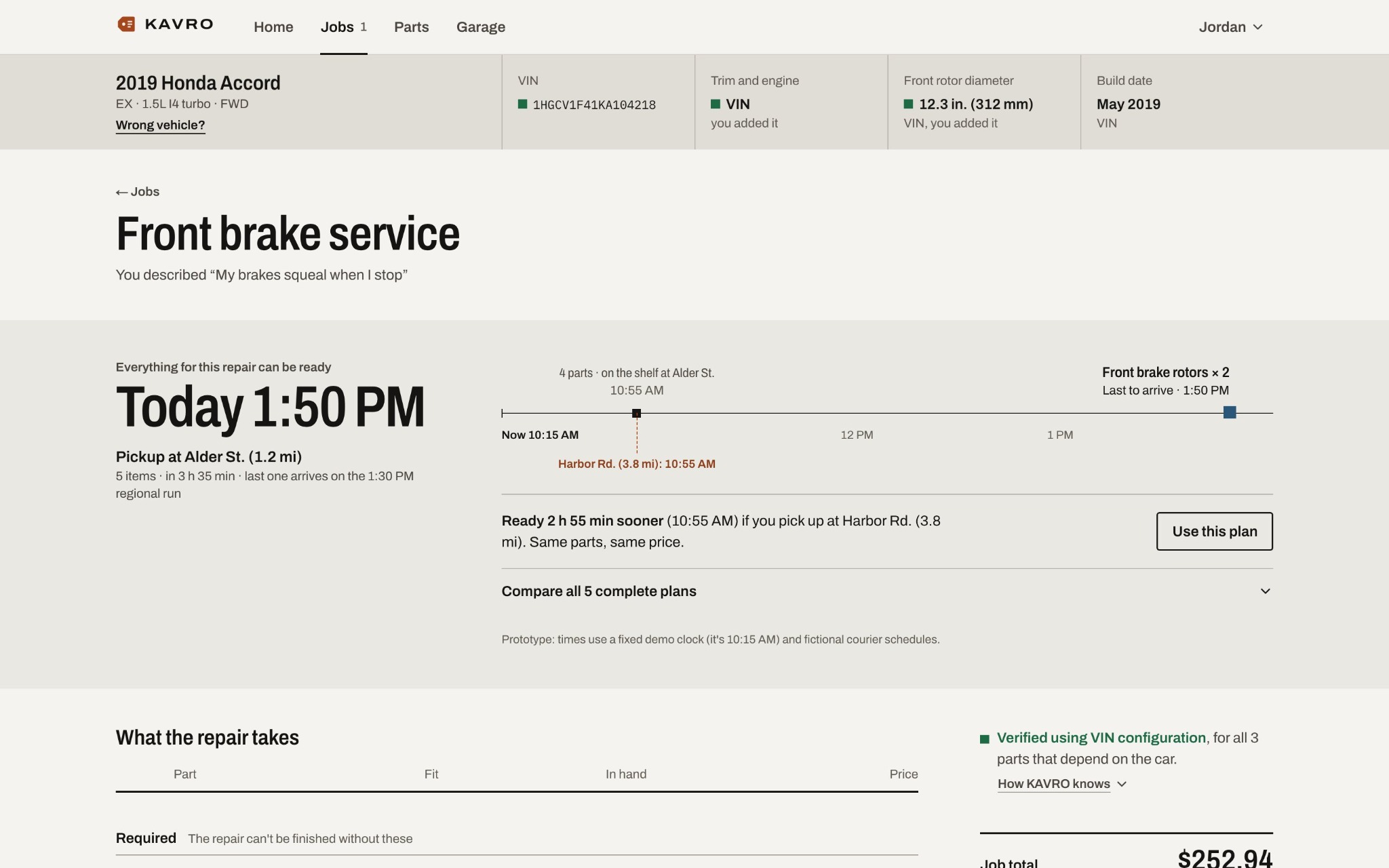The width and height of the screenshot is (1389, 868).
Task: Expand "Compare all 5 complete plans"
Action: [x=887, y=591]
